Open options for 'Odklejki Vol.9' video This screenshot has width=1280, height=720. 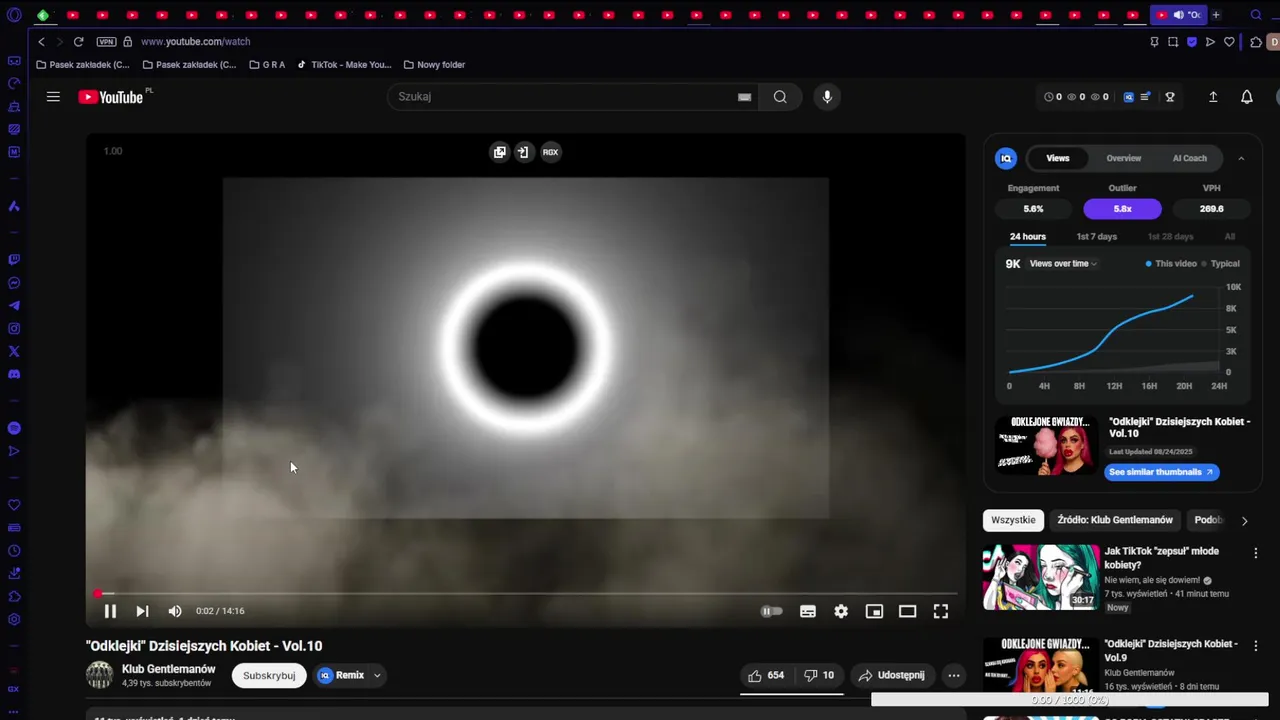click(1256, 646)
